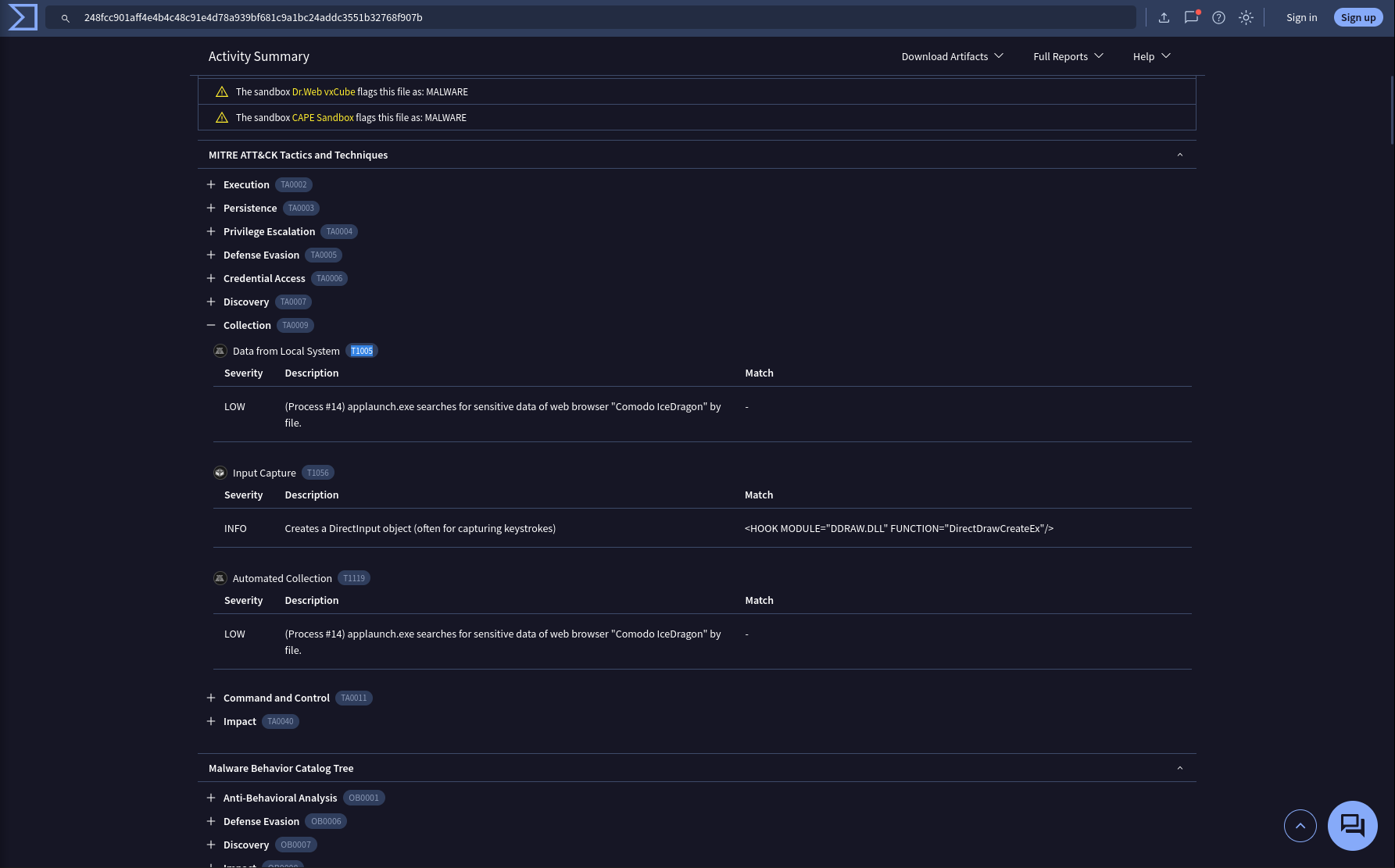Click the VirusTotal logo icon
The image size is (1395, 868).
[23, 17]
